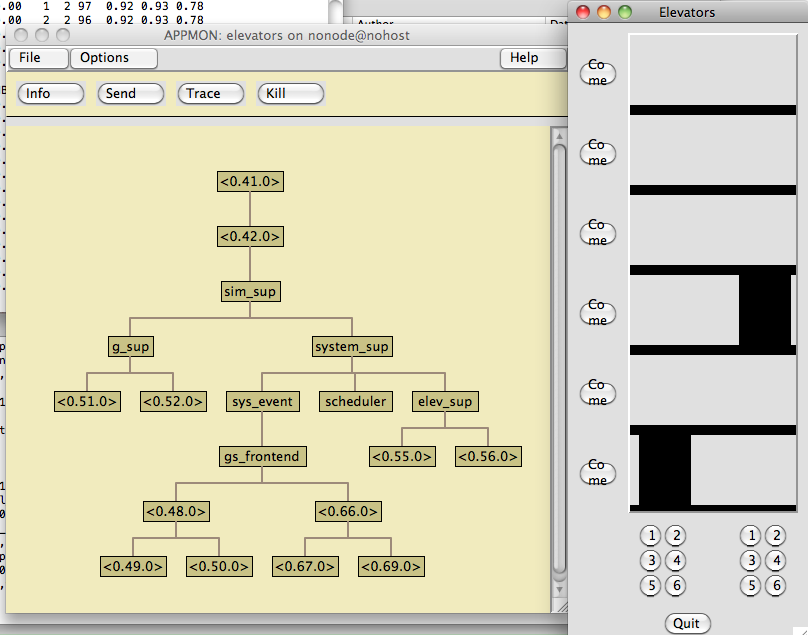Click the Kill button in APPMON

click(291, 94)
